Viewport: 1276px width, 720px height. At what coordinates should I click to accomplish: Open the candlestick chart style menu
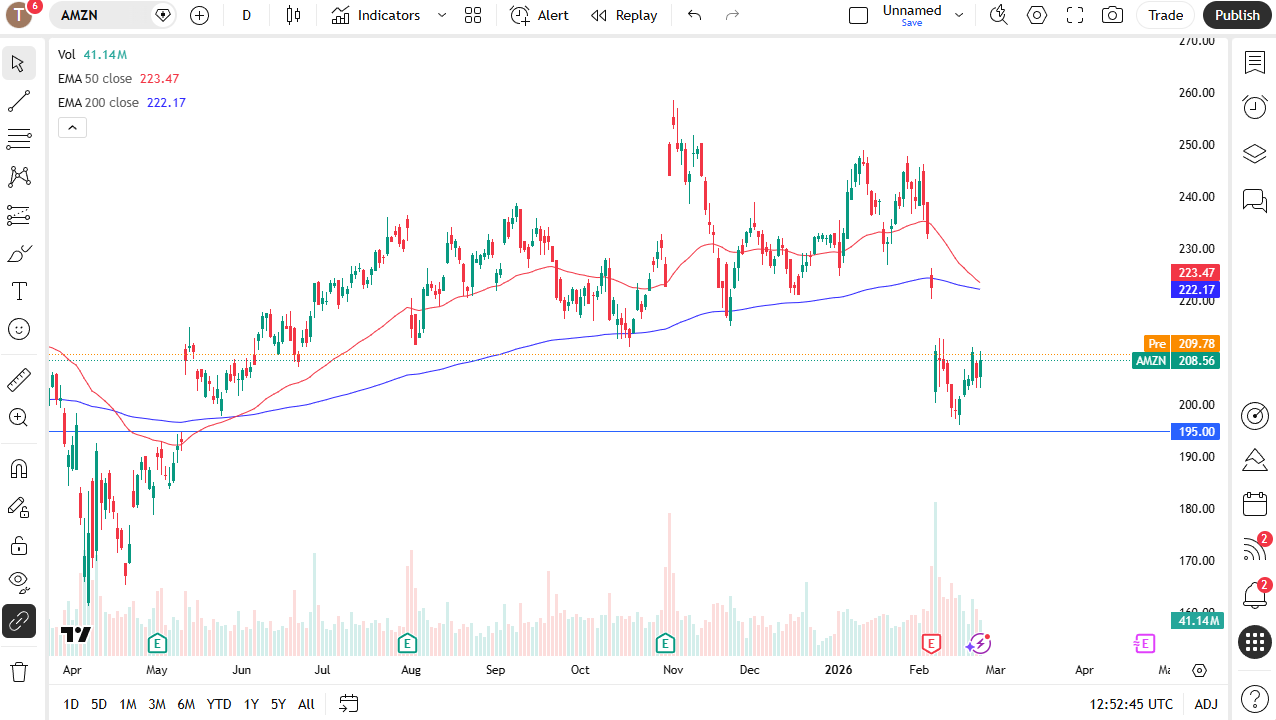click(x=293, y=15)
